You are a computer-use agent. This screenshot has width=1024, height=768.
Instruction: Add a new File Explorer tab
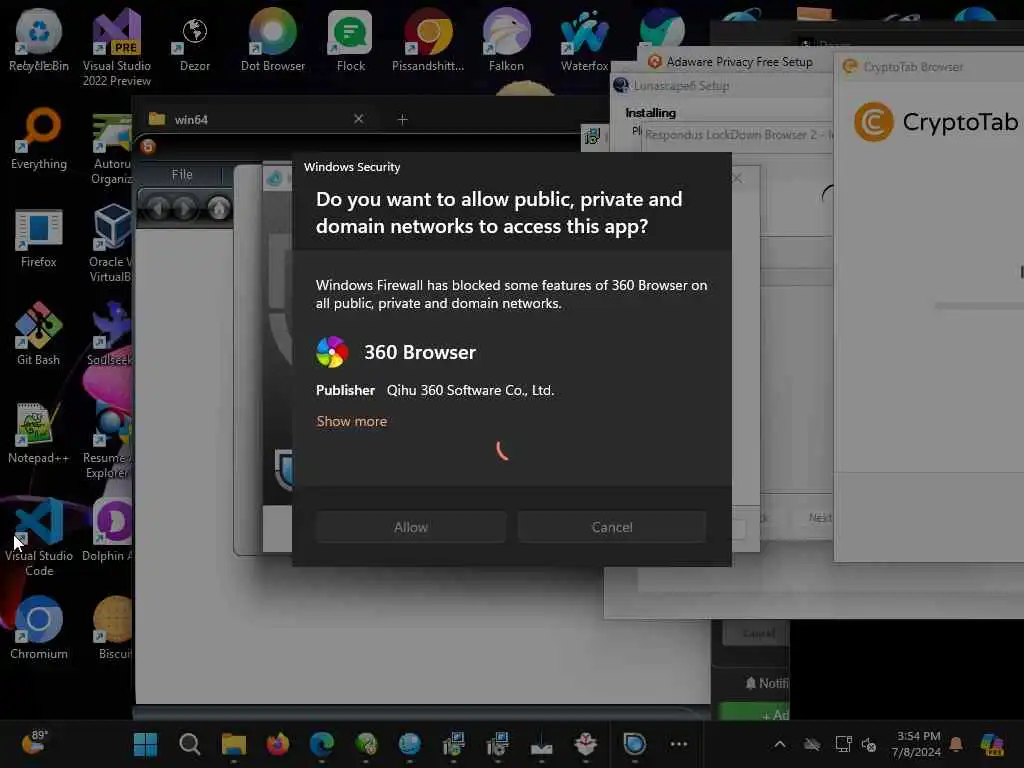[x=402, y=120]
